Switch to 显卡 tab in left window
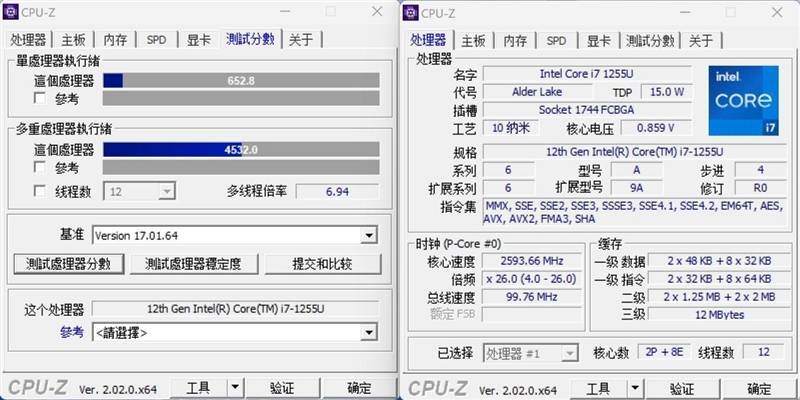 (x=198, y=40)
